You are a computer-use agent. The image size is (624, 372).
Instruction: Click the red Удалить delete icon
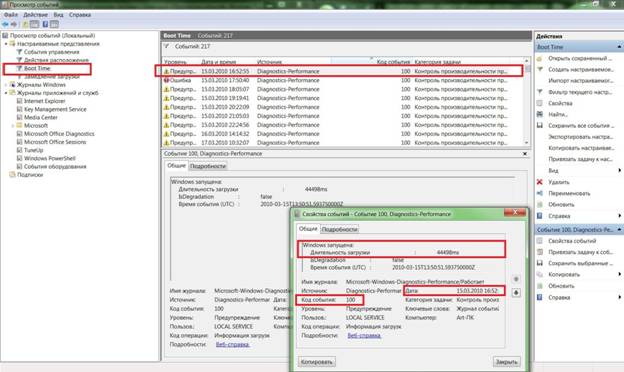(540, 182)
